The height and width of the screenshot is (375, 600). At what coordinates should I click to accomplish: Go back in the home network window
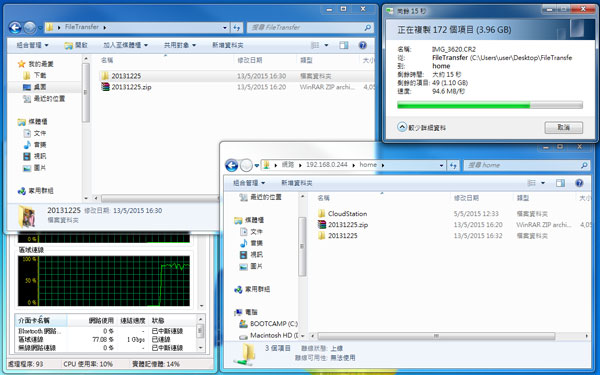pos(232,165)
